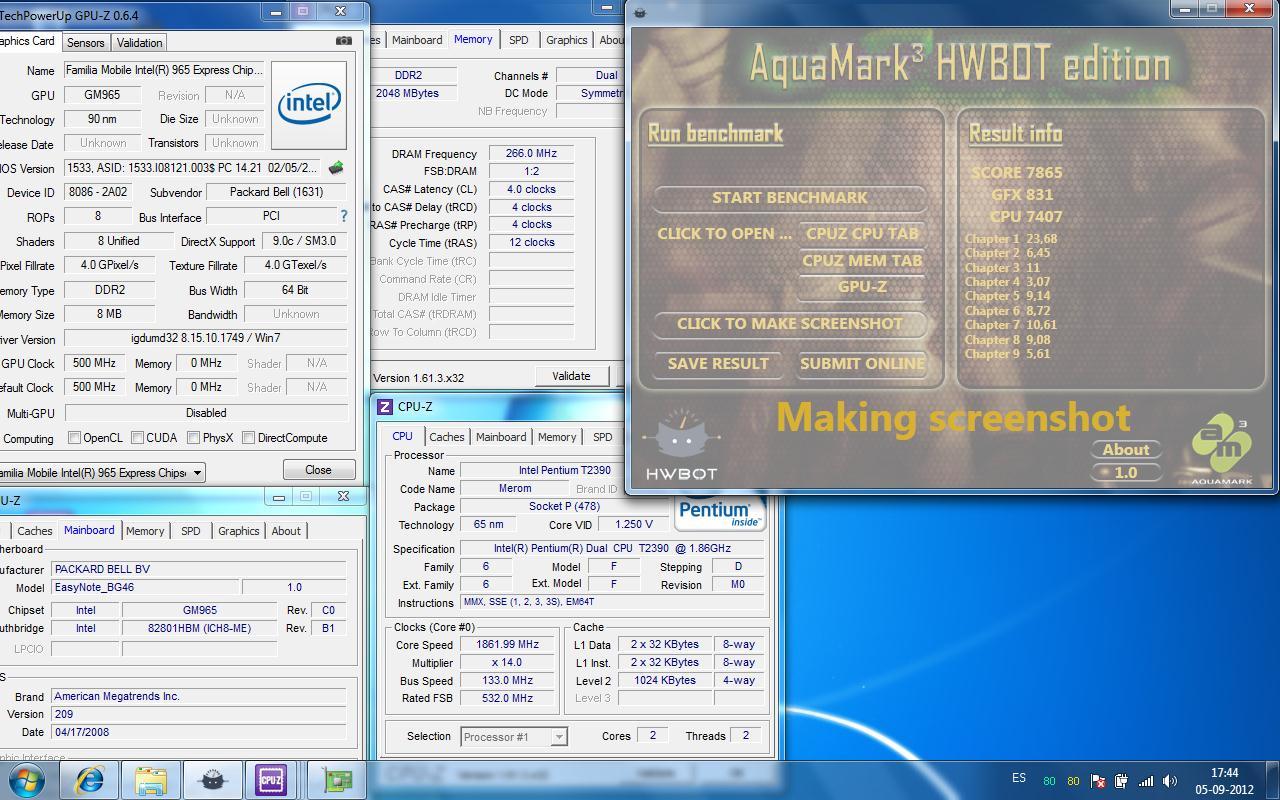Click the START BENCHMARK button
This screenshot has height=800, width=1280.
point(790,197)
